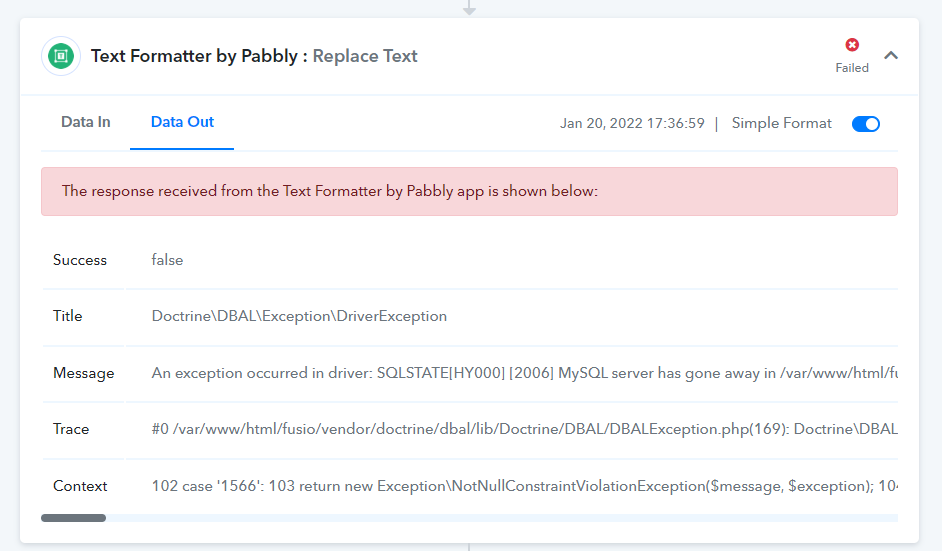This screenshot has height=551, width=942.
Task: Click the timestamp Jan 20, 2022 17:36:59
Action: tap(632, 123)
